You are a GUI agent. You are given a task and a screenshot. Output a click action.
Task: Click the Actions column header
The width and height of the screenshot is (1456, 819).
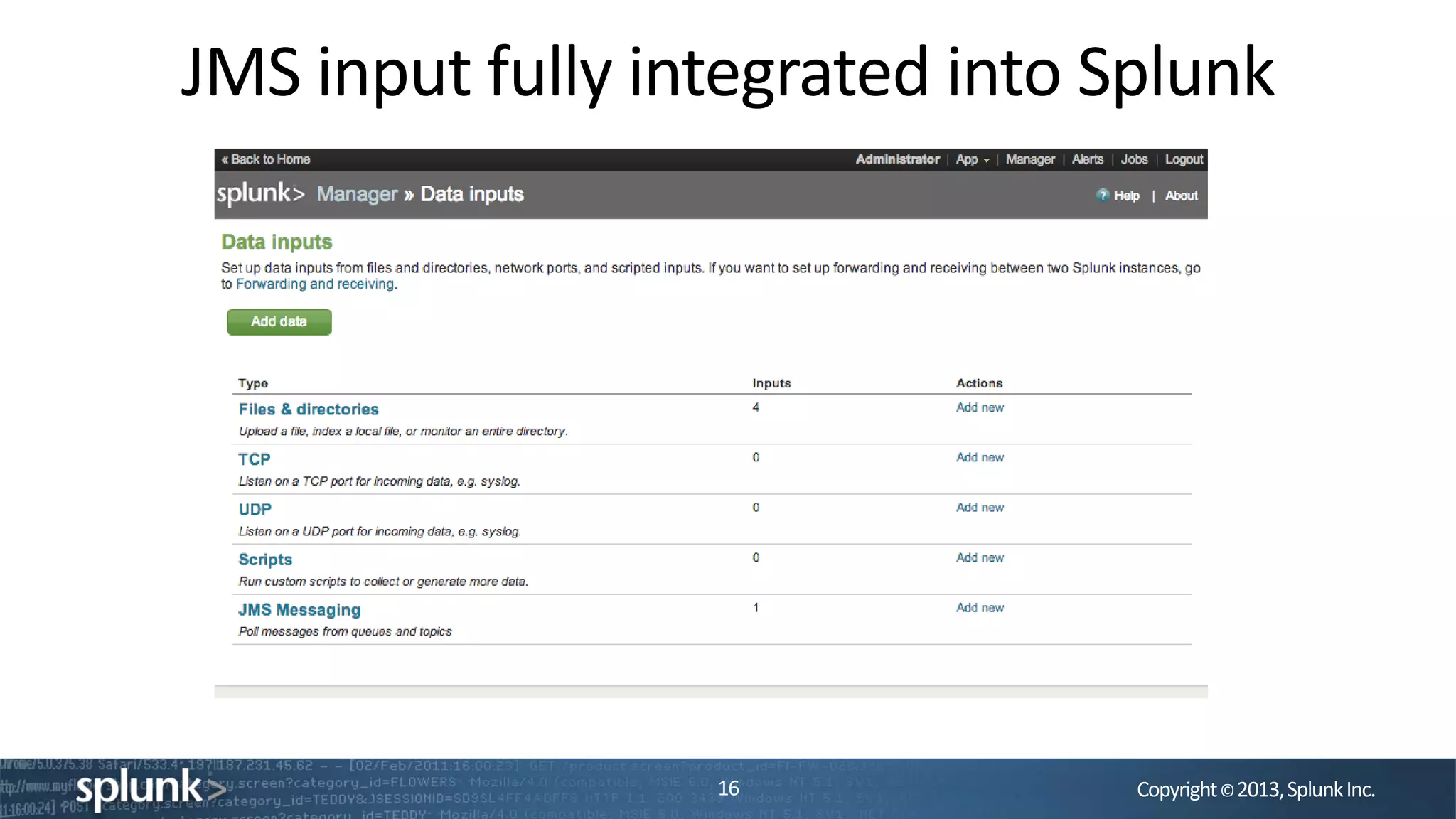[979, 383]
